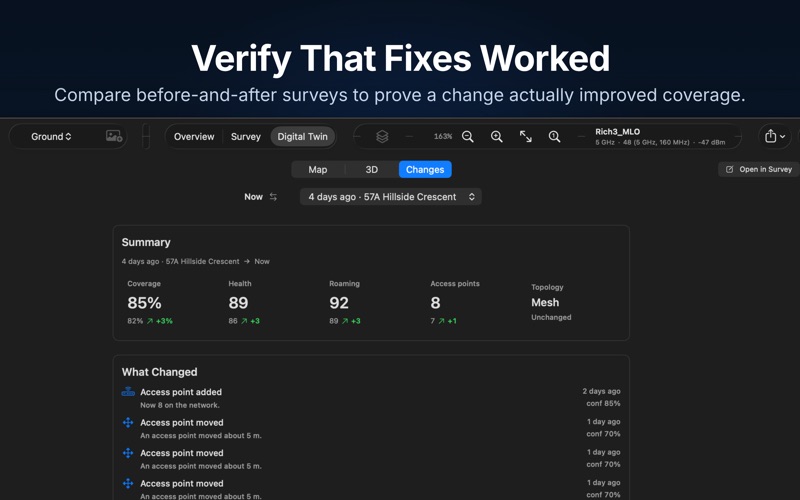
Task: Click the floor plan image settings icon
Action: [x=114, y=136]
